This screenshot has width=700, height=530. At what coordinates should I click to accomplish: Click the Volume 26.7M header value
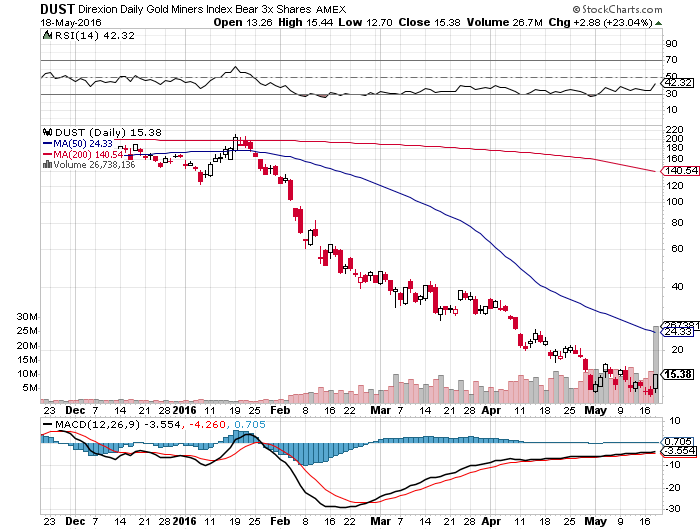504,22
